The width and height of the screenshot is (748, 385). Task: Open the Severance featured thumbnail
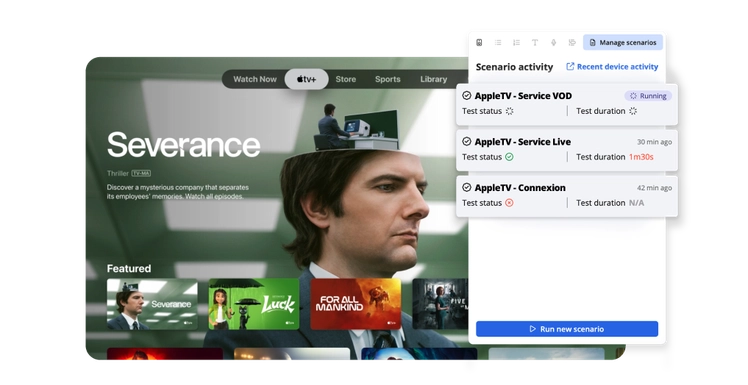pos(152,304)
